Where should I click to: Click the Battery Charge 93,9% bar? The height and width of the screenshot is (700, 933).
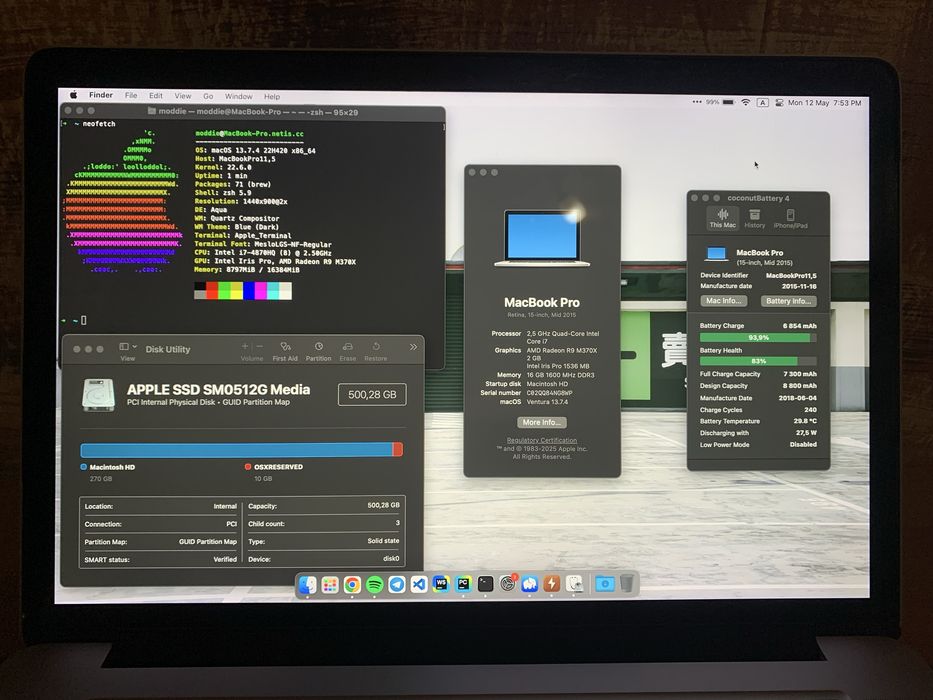[x=757, y=338]
